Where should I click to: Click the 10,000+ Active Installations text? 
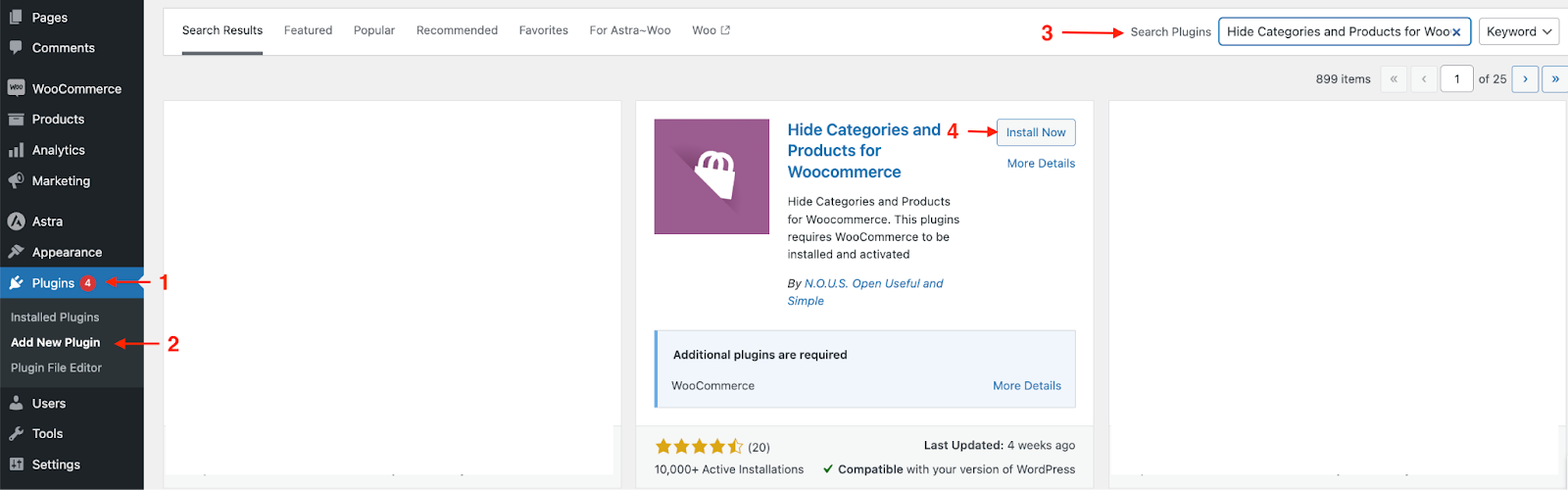729,469
